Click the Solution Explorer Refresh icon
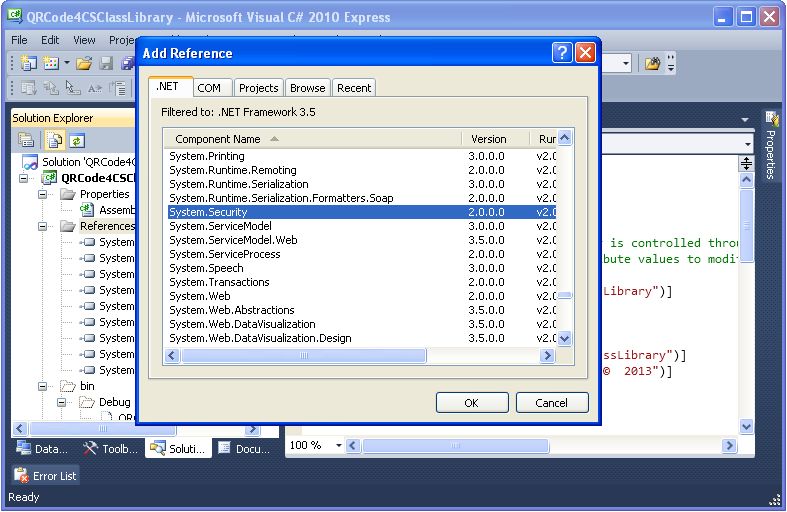This screenshot has height=512, width=787. coord(77,141)
